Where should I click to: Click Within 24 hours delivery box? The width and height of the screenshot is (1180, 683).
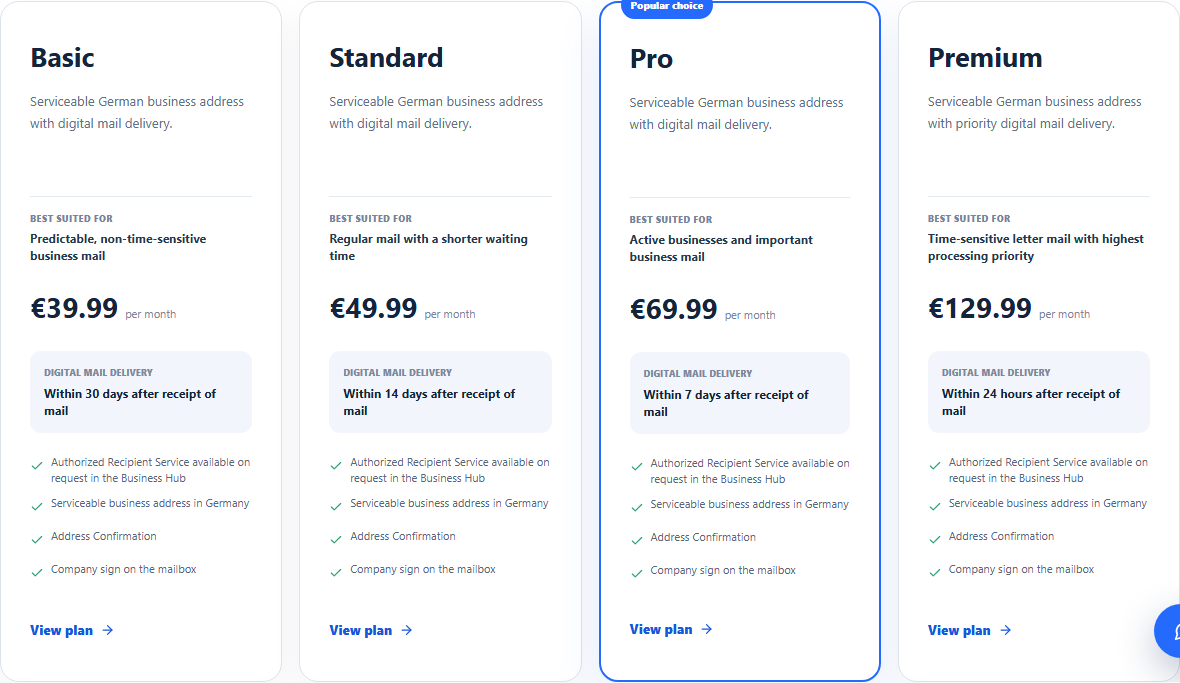tap(1039, 392)
